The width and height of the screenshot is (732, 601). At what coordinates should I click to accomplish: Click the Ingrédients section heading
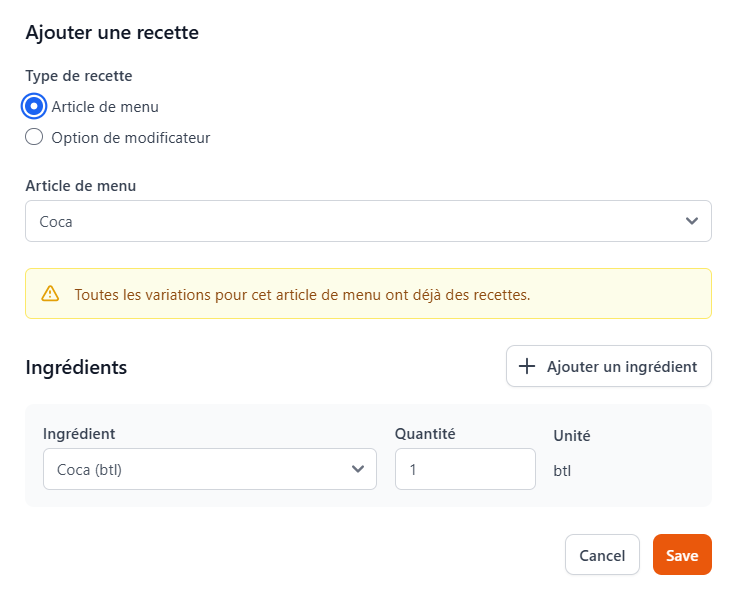point(76,367)
